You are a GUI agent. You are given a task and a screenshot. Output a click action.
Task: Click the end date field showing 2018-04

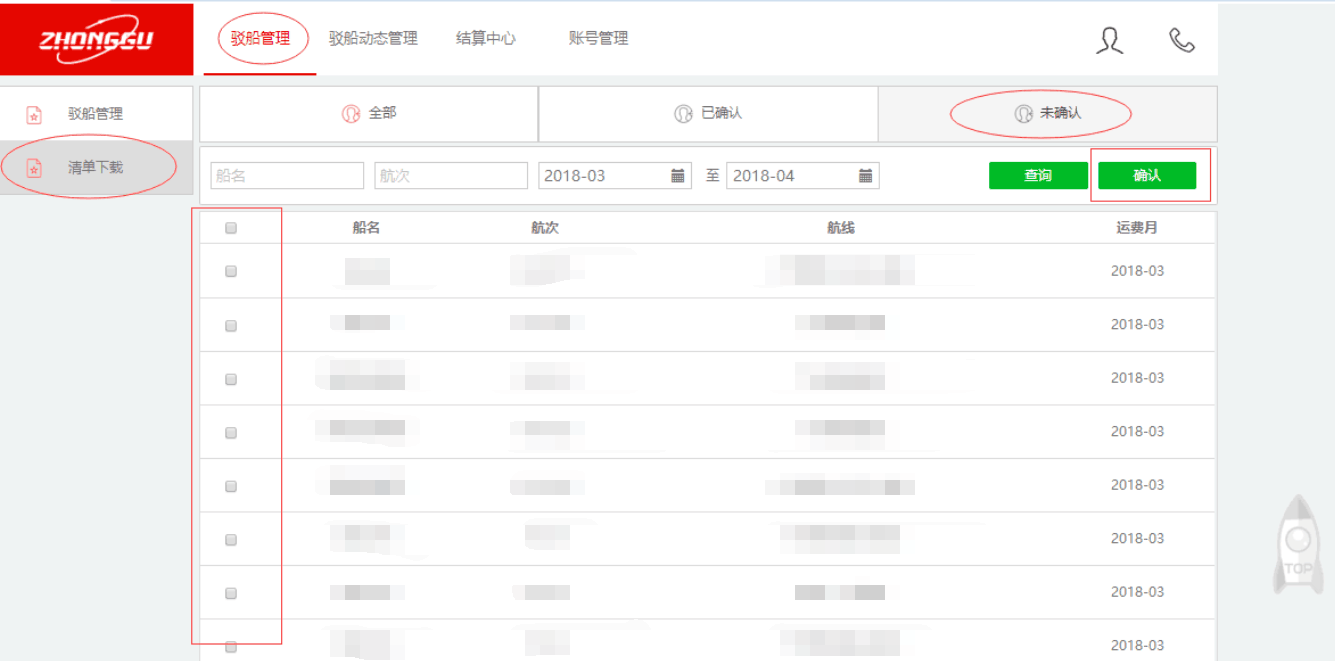803,176
